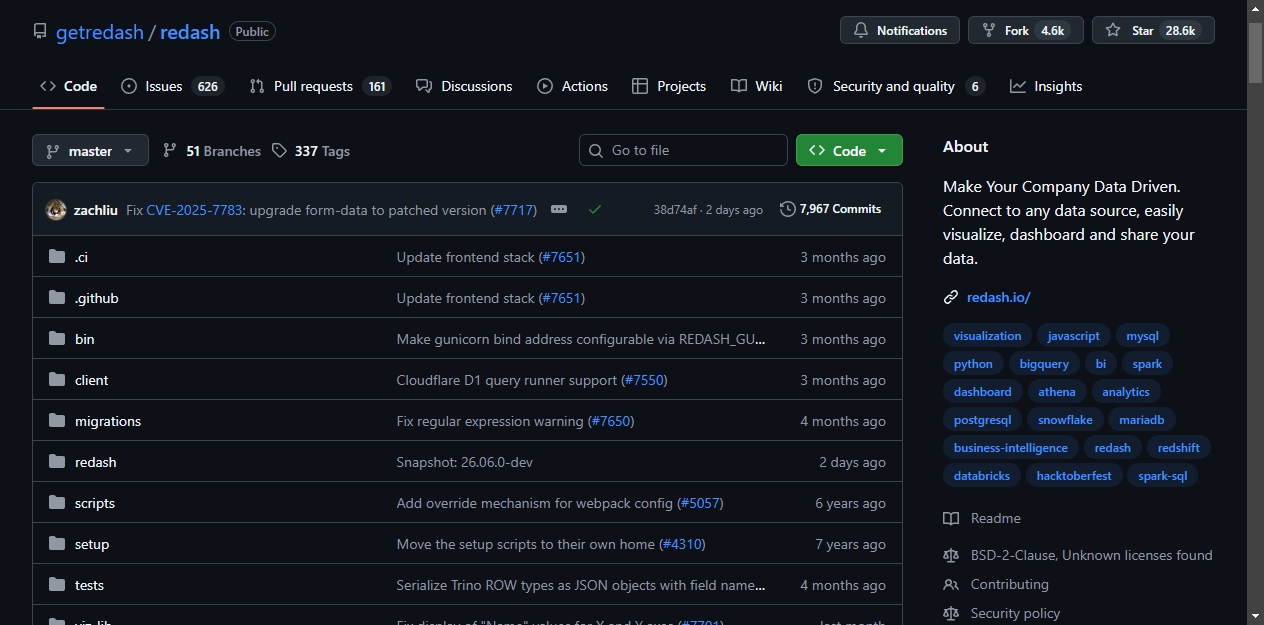
Task: Open Fork button for repository
Action: point(1025,30)
